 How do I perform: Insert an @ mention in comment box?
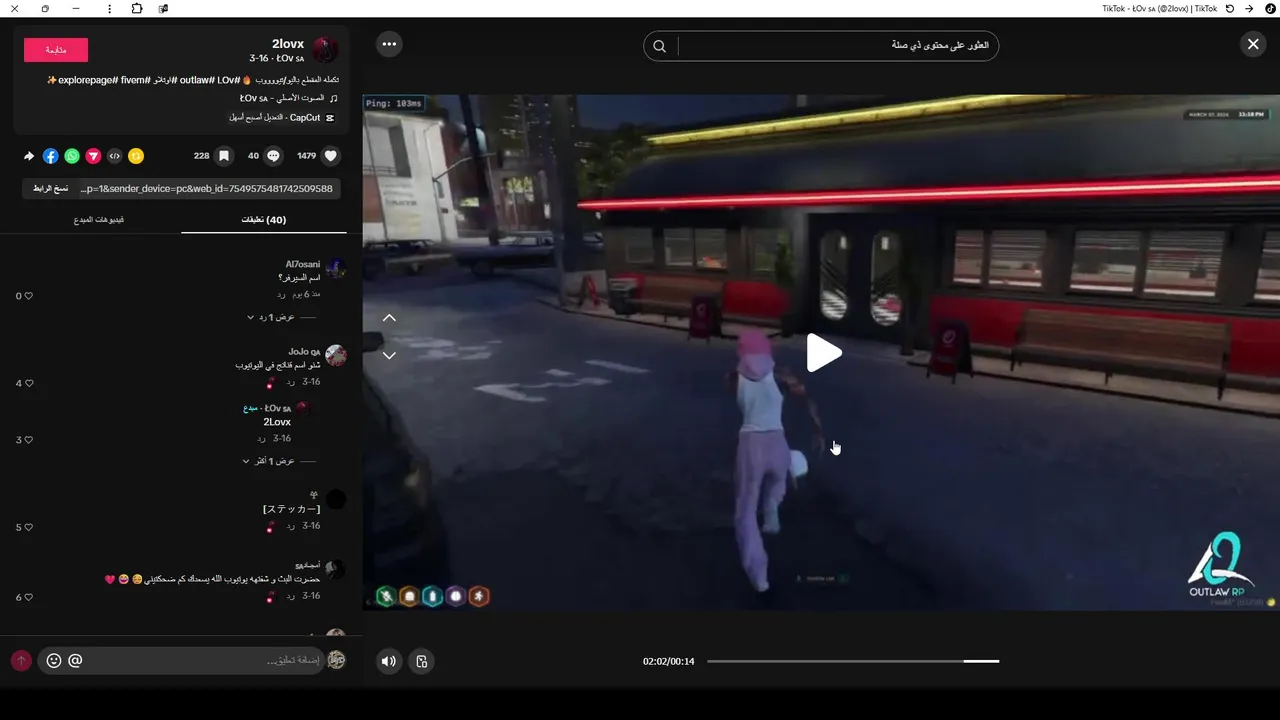click(75, 660)
